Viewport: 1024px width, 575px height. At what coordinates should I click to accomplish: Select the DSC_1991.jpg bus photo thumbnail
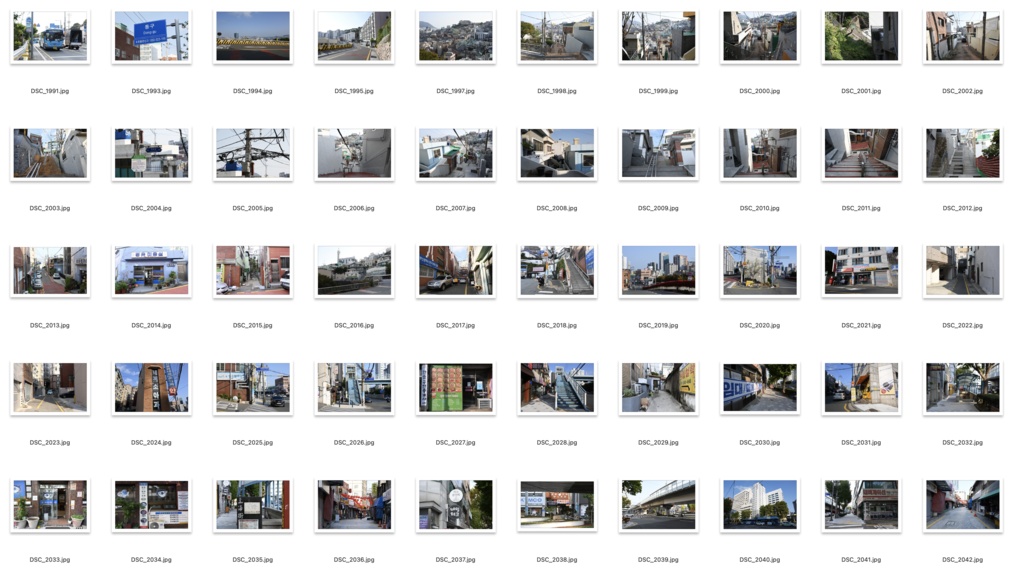pos(50,36)
